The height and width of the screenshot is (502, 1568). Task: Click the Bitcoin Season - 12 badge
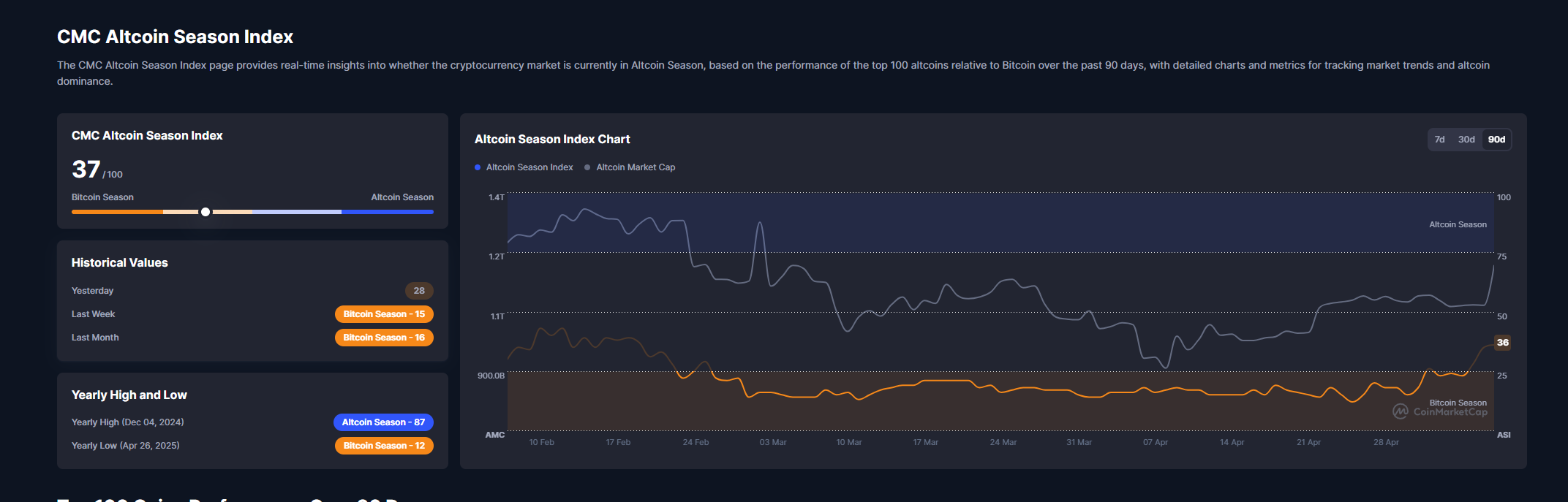[x=384, y=446]
